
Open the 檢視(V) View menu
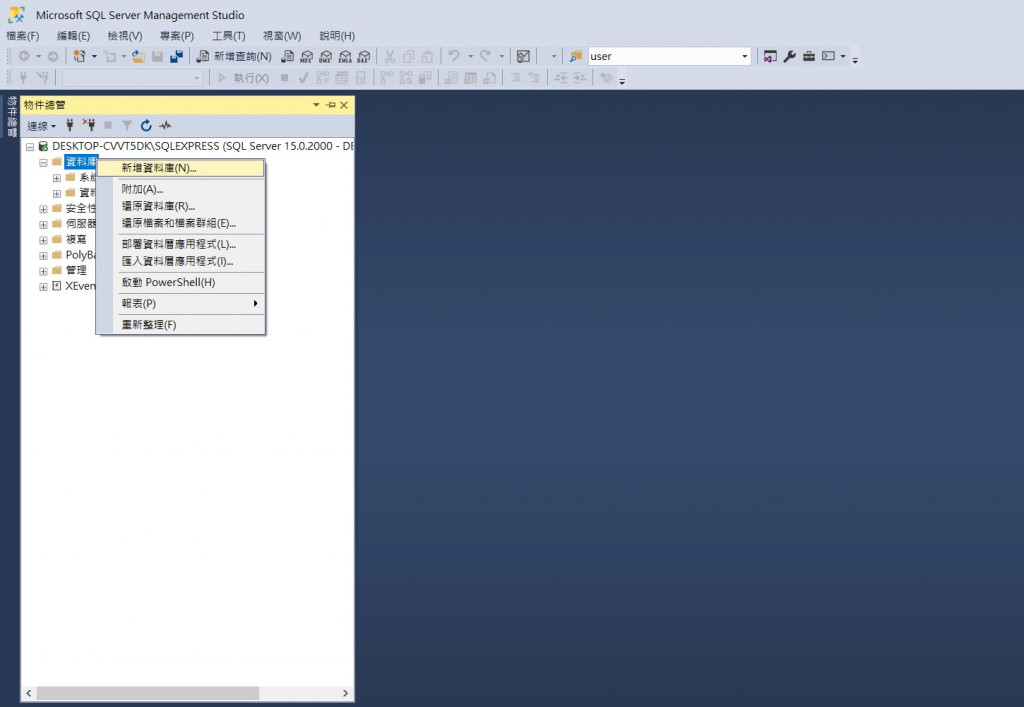coord(125,36)
